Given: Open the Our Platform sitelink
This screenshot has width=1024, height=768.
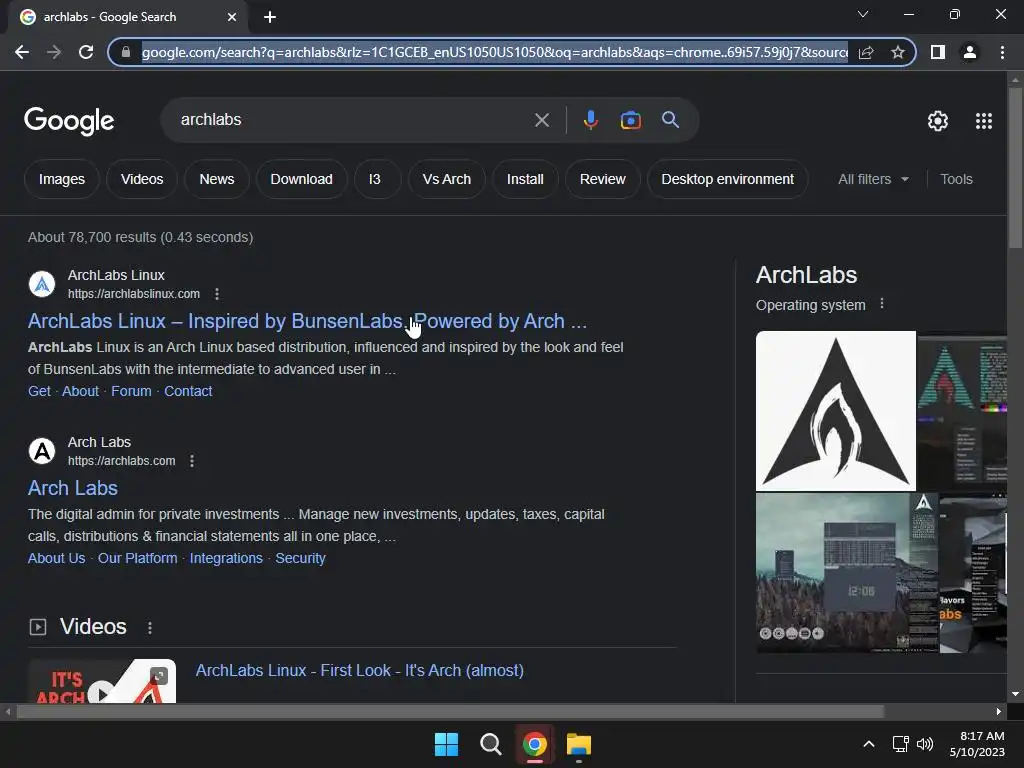Looking at the screenshot, I should pyautogui.click(x=137, y=558).
